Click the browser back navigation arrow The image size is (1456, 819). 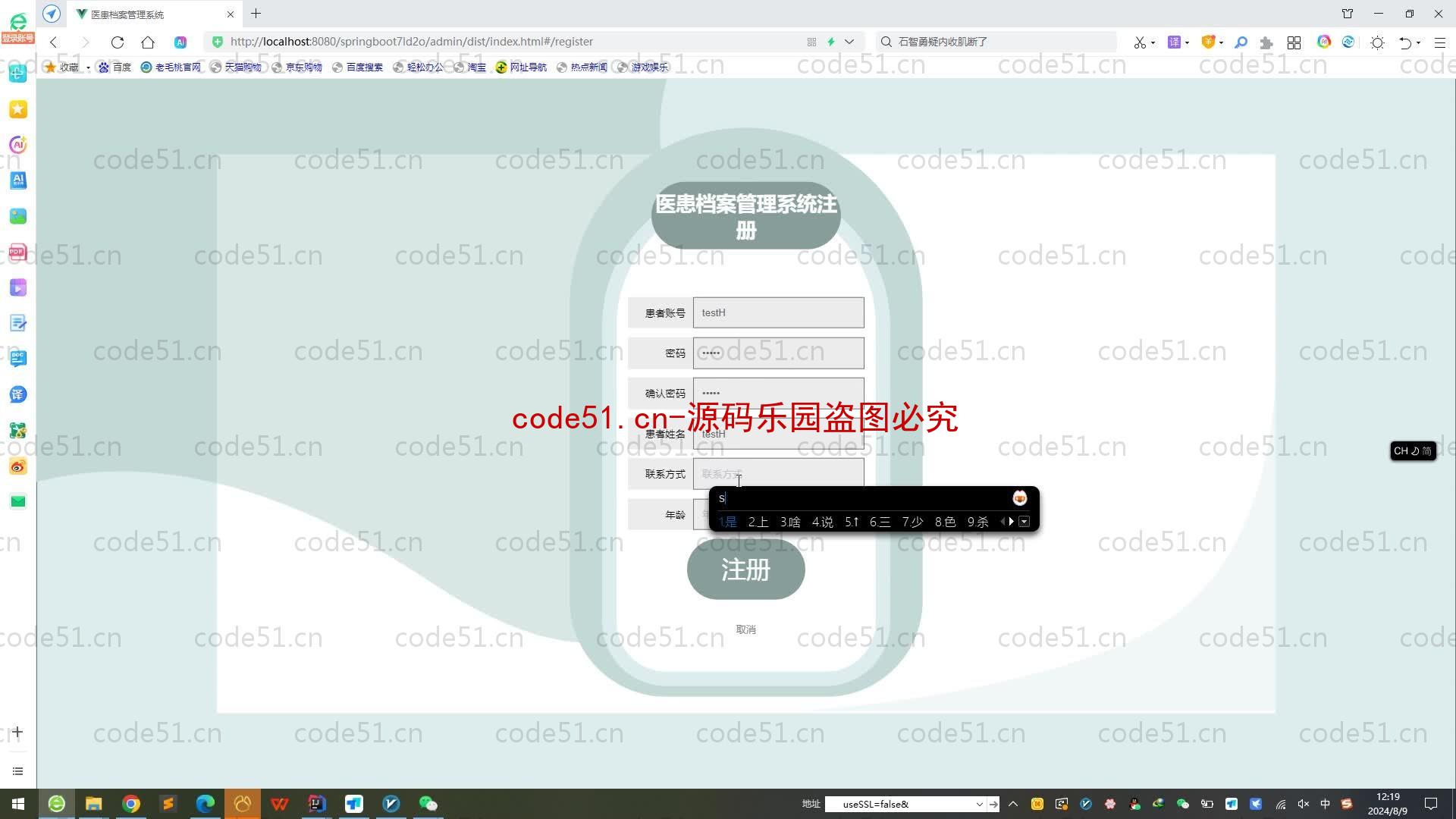[55, 41]
